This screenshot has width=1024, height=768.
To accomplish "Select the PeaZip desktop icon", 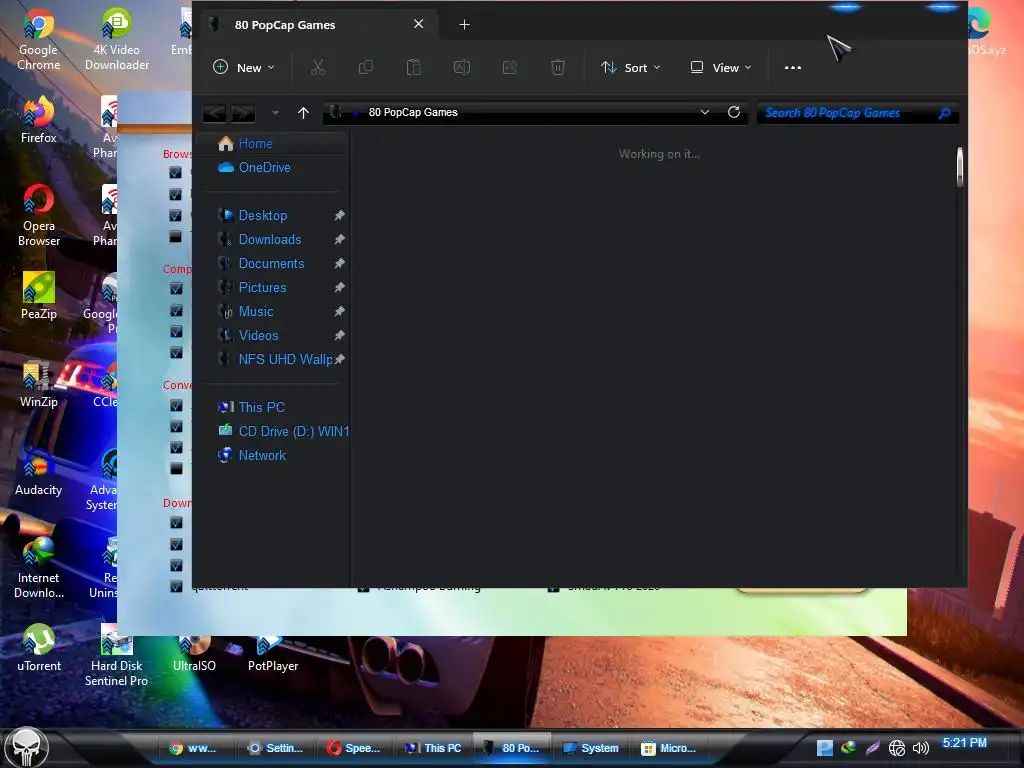I will [39, 295].
